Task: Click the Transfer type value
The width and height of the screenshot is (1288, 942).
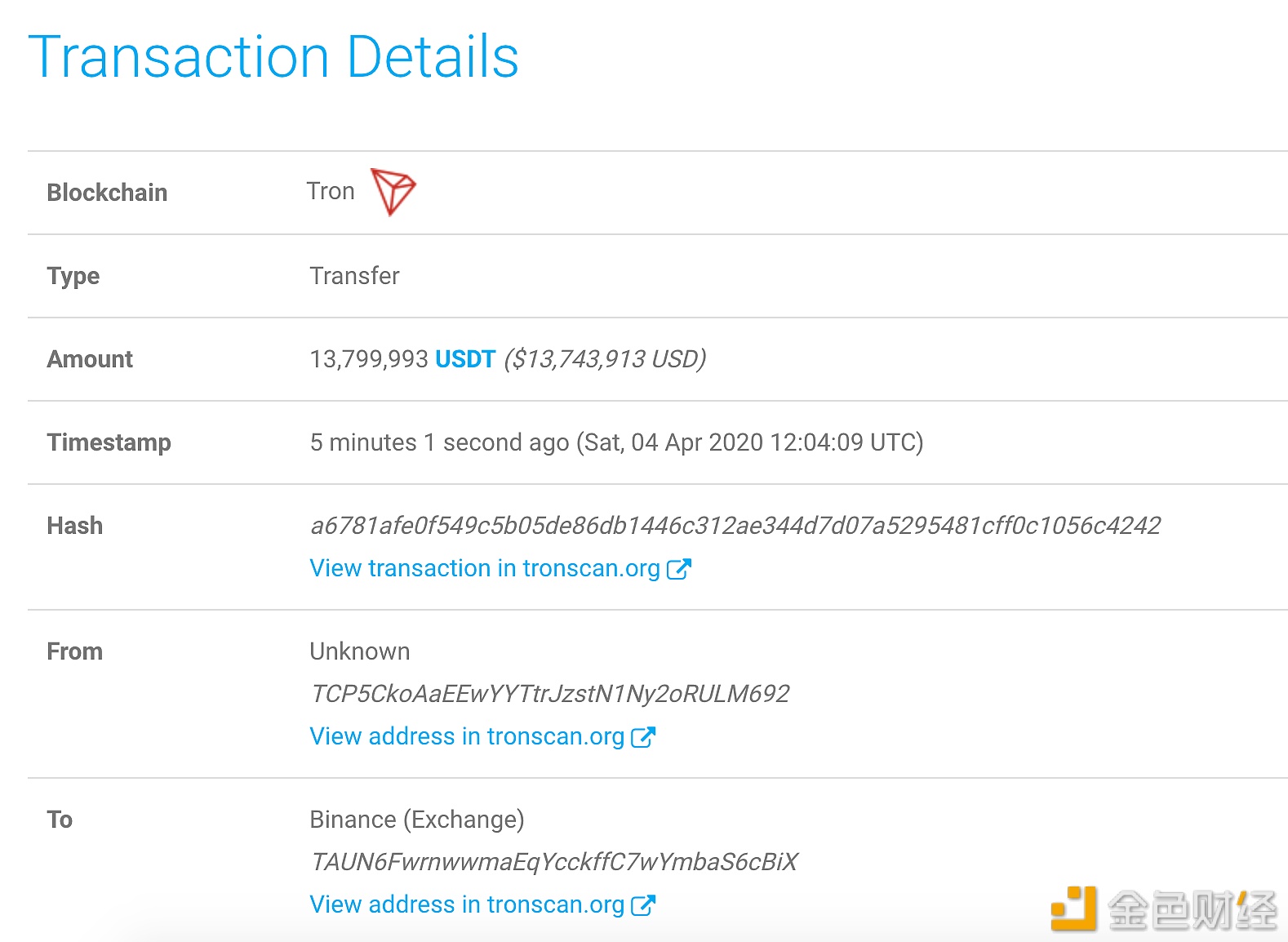Action: coord(354,276)
